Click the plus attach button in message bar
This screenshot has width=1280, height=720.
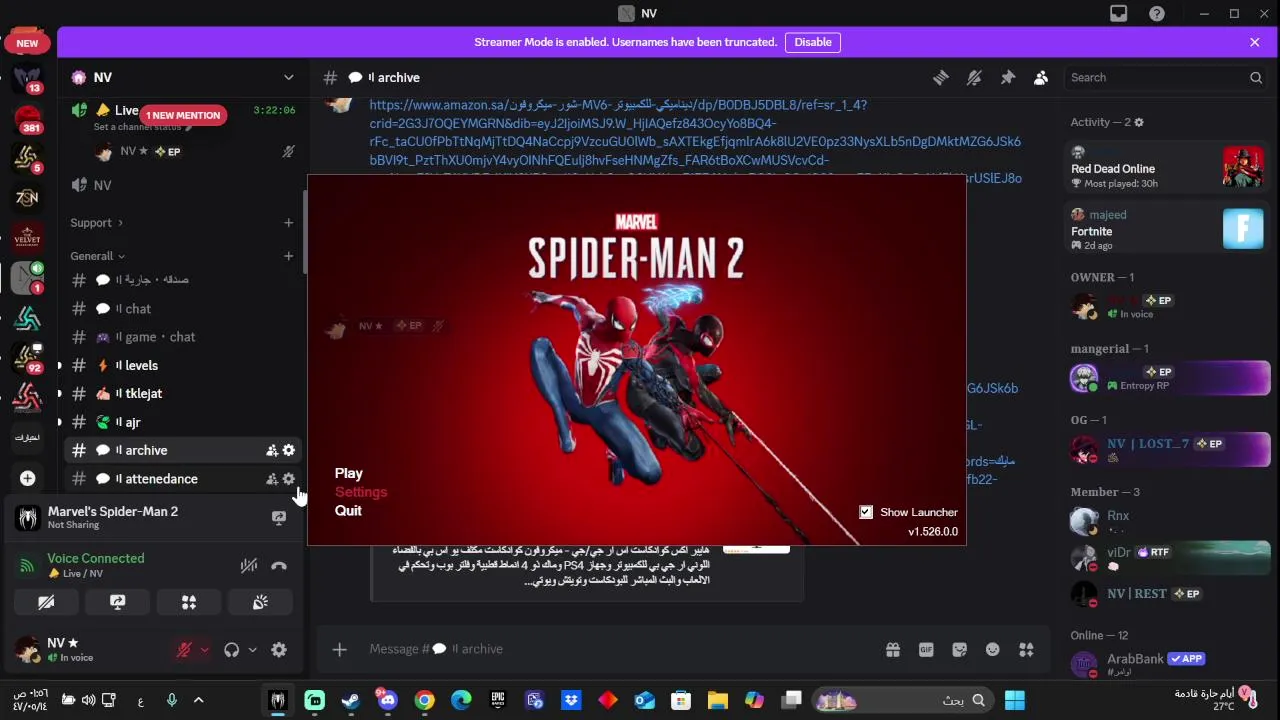[340, 650]
